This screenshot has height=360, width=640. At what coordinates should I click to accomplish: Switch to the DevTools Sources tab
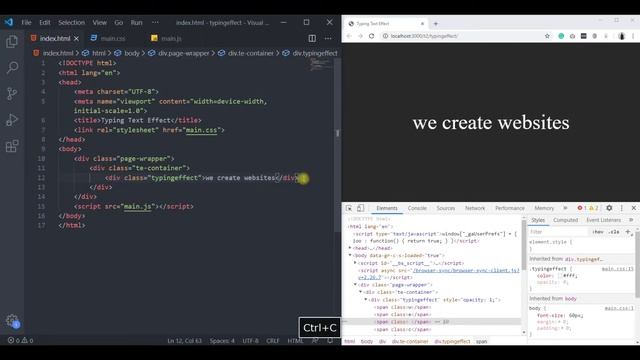coord(446,208)
